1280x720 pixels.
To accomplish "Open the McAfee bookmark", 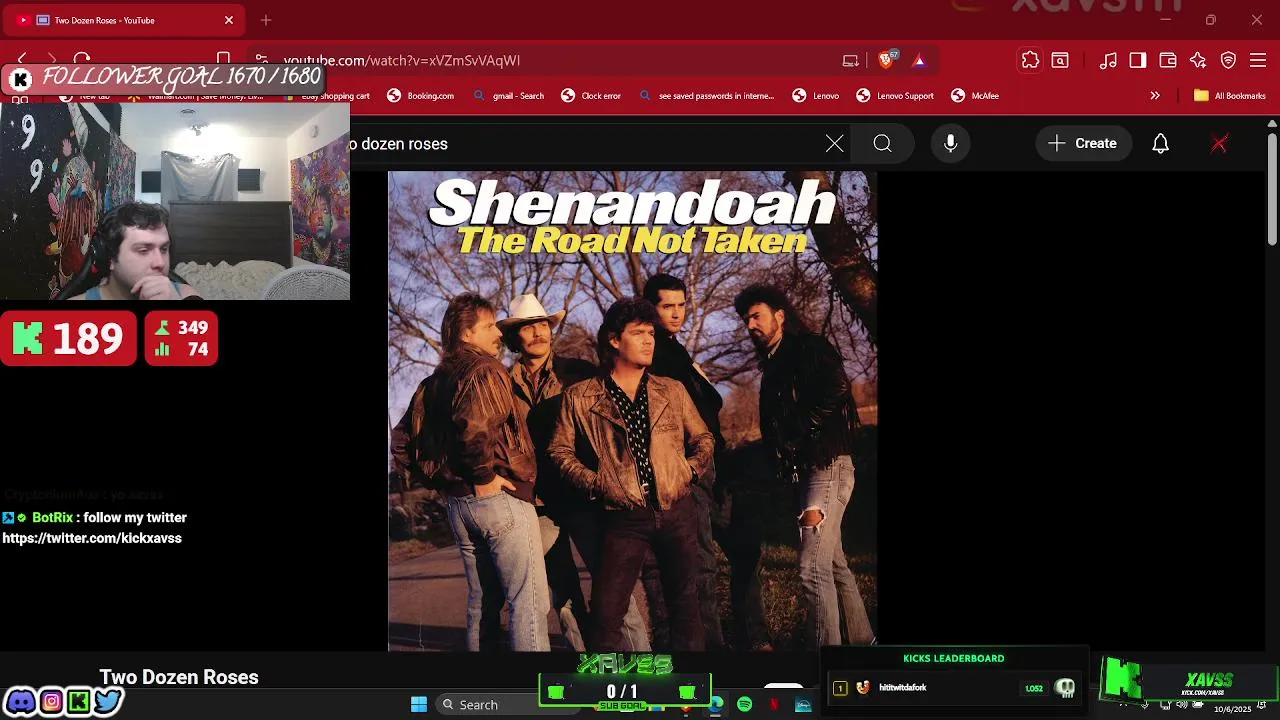I will click(x=975, y=96).
